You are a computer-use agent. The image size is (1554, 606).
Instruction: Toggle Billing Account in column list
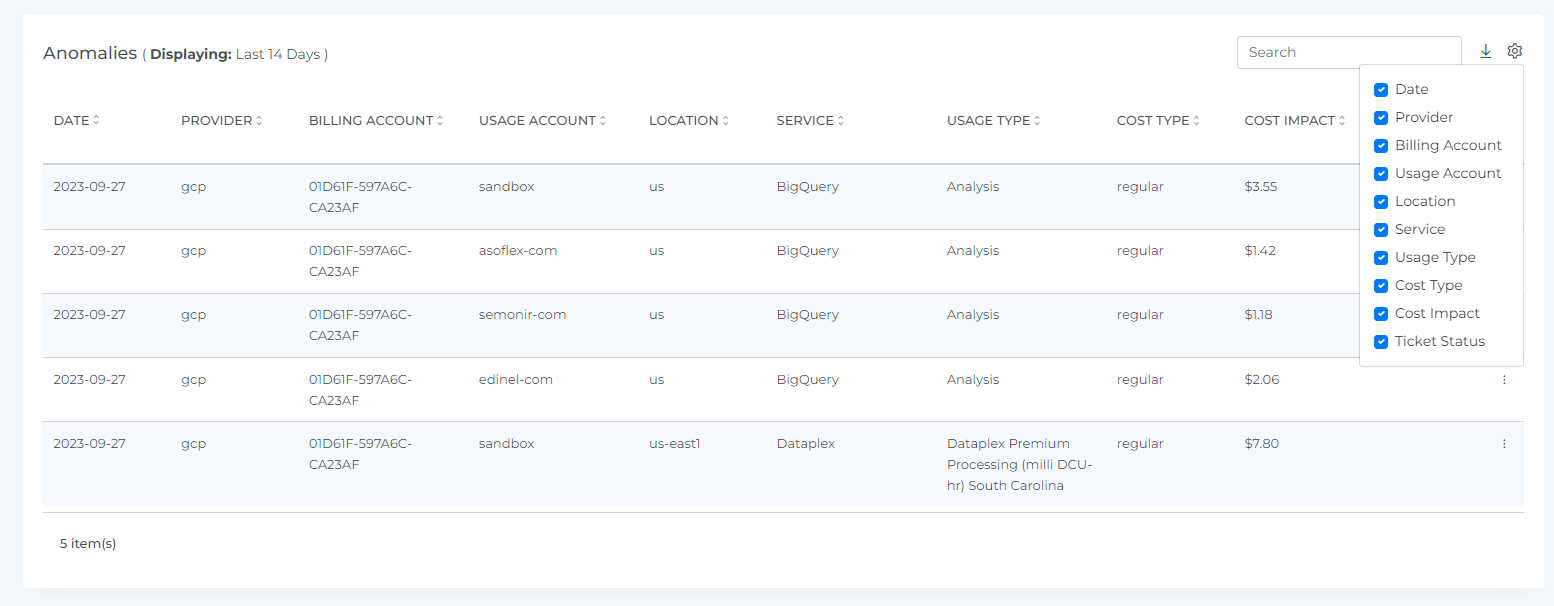pos(1381,146)
